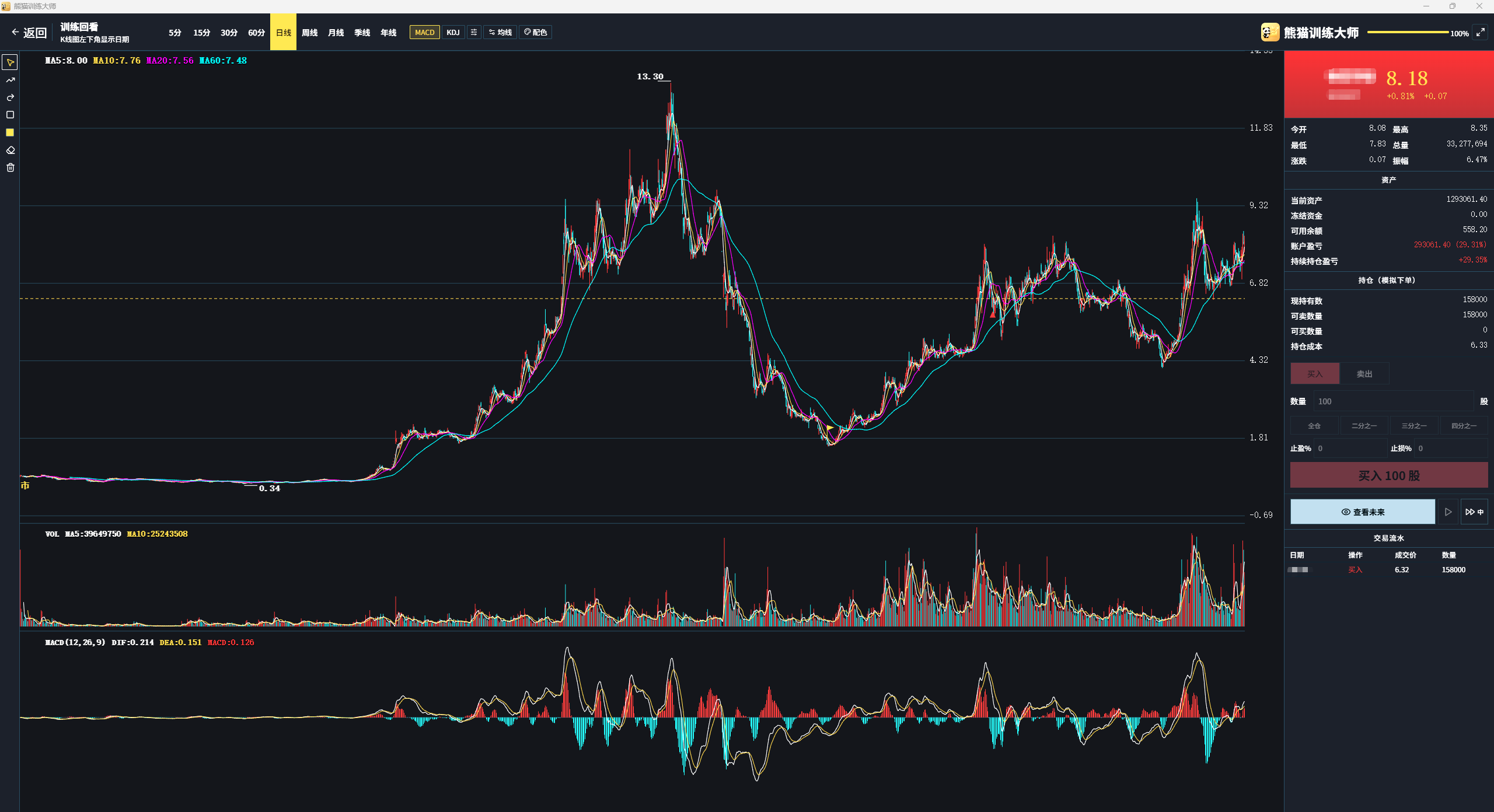Click the 止损% stop-loss input field
The image size is (1494, 812).
click(x=1451, y=448)
